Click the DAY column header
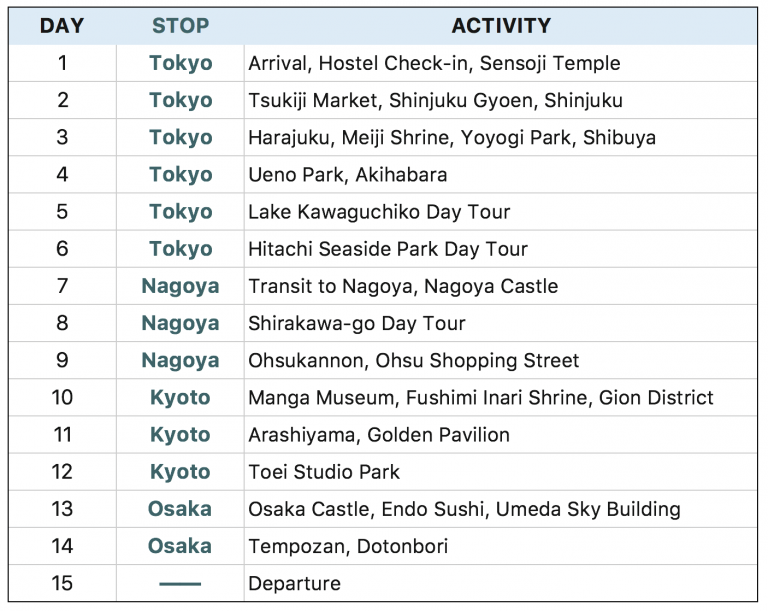Screen dimensions: 768x611 62,26
